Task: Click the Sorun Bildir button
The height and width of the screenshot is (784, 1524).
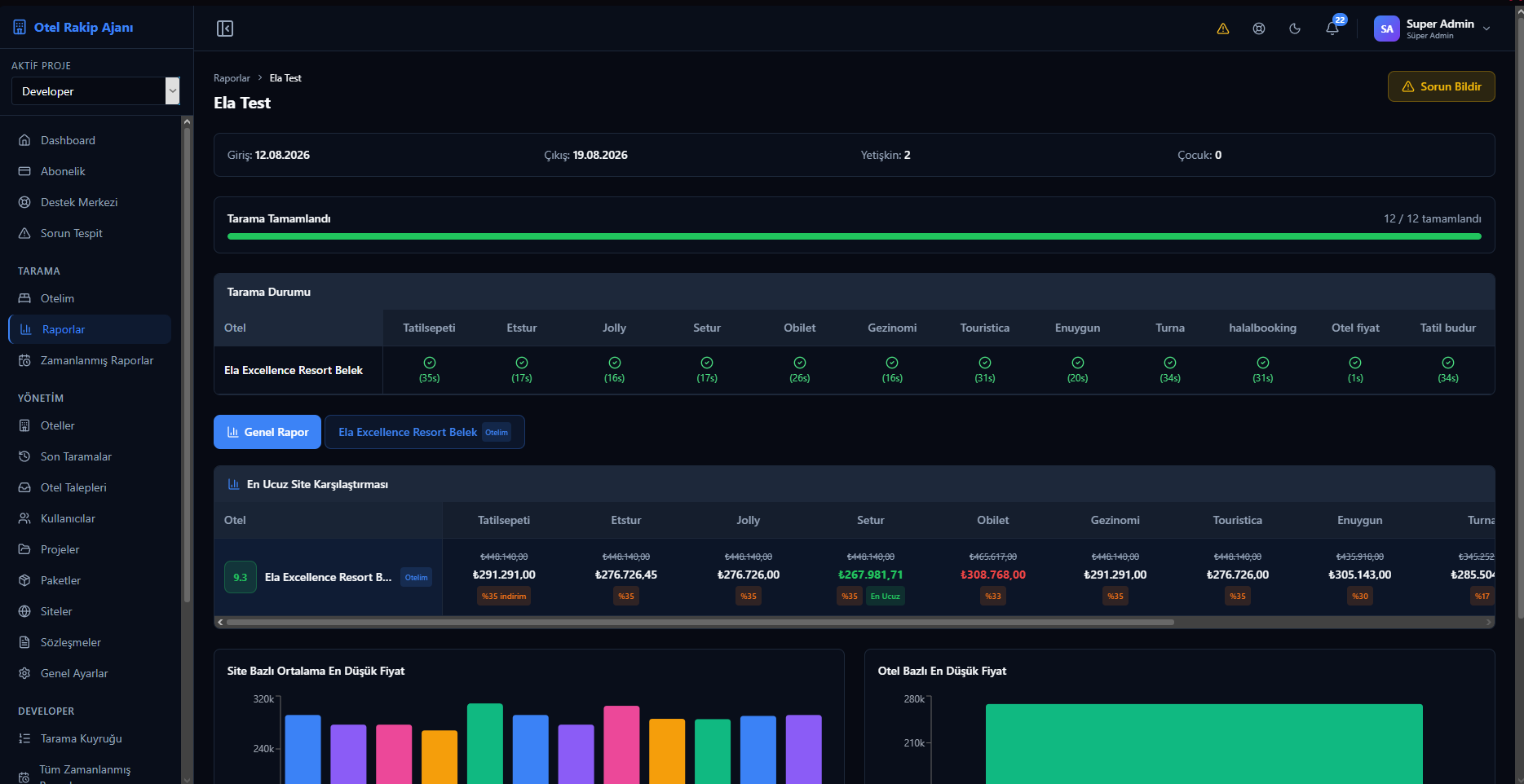Action: coord(1441,86)
